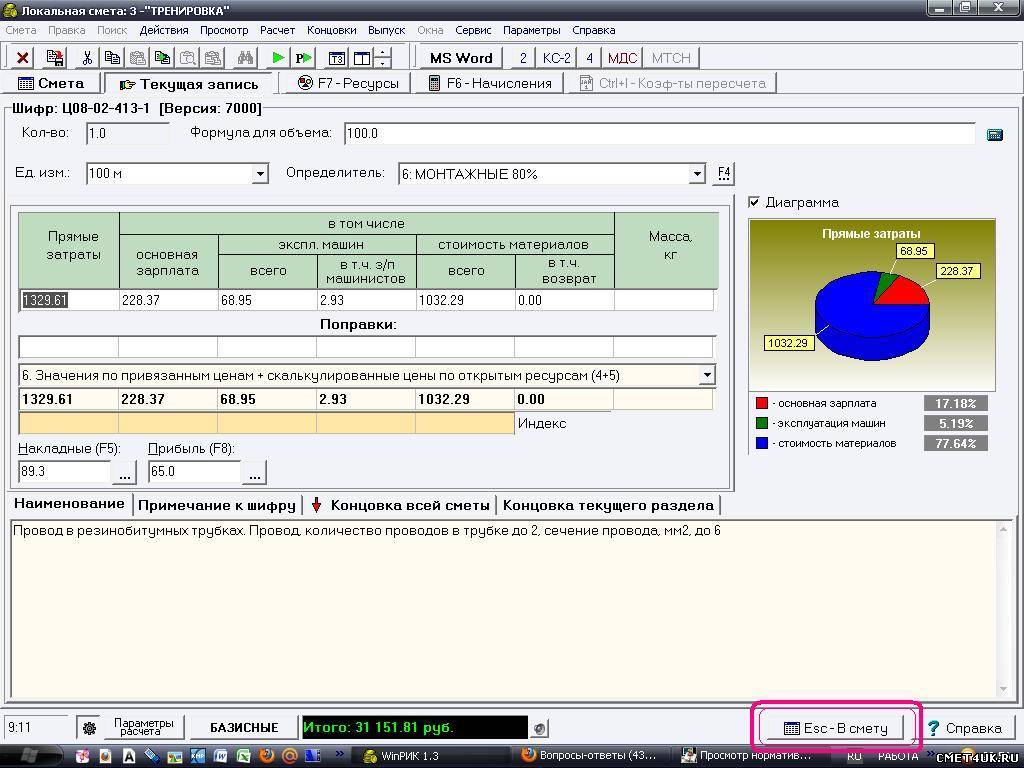The image size is (1024, 768).
Task: Click the red X delete icon in toolbar
Action: (22, 58)
